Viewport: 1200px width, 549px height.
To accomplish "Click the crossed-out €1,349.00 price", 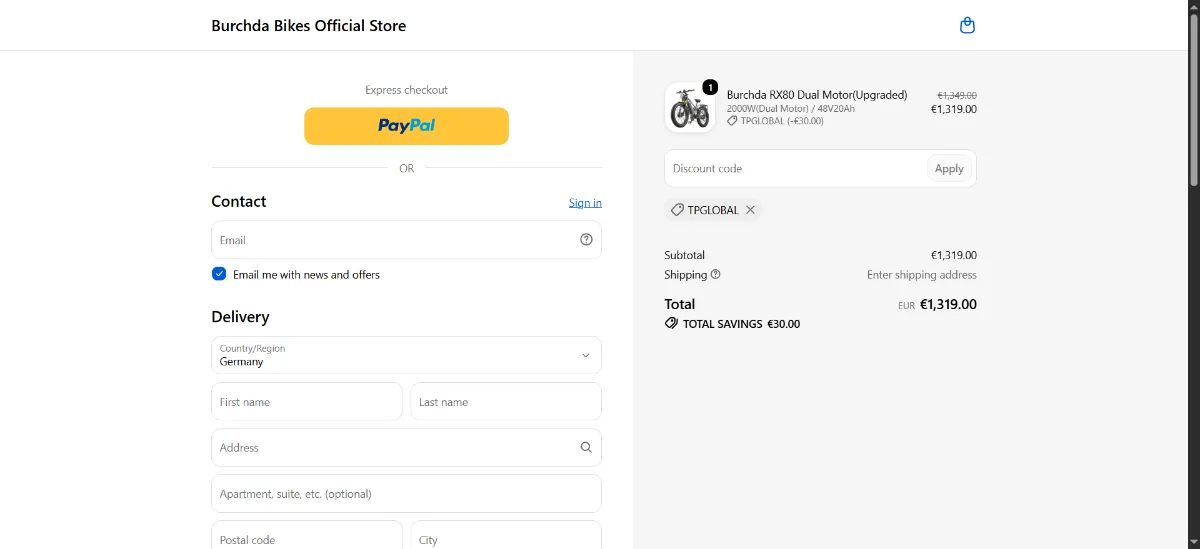I will 957,96.
